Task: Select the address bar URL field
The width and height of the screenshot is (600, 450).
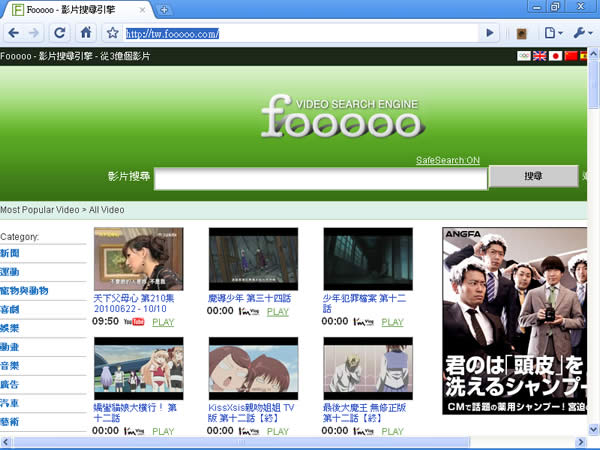Action: (300, 34)
